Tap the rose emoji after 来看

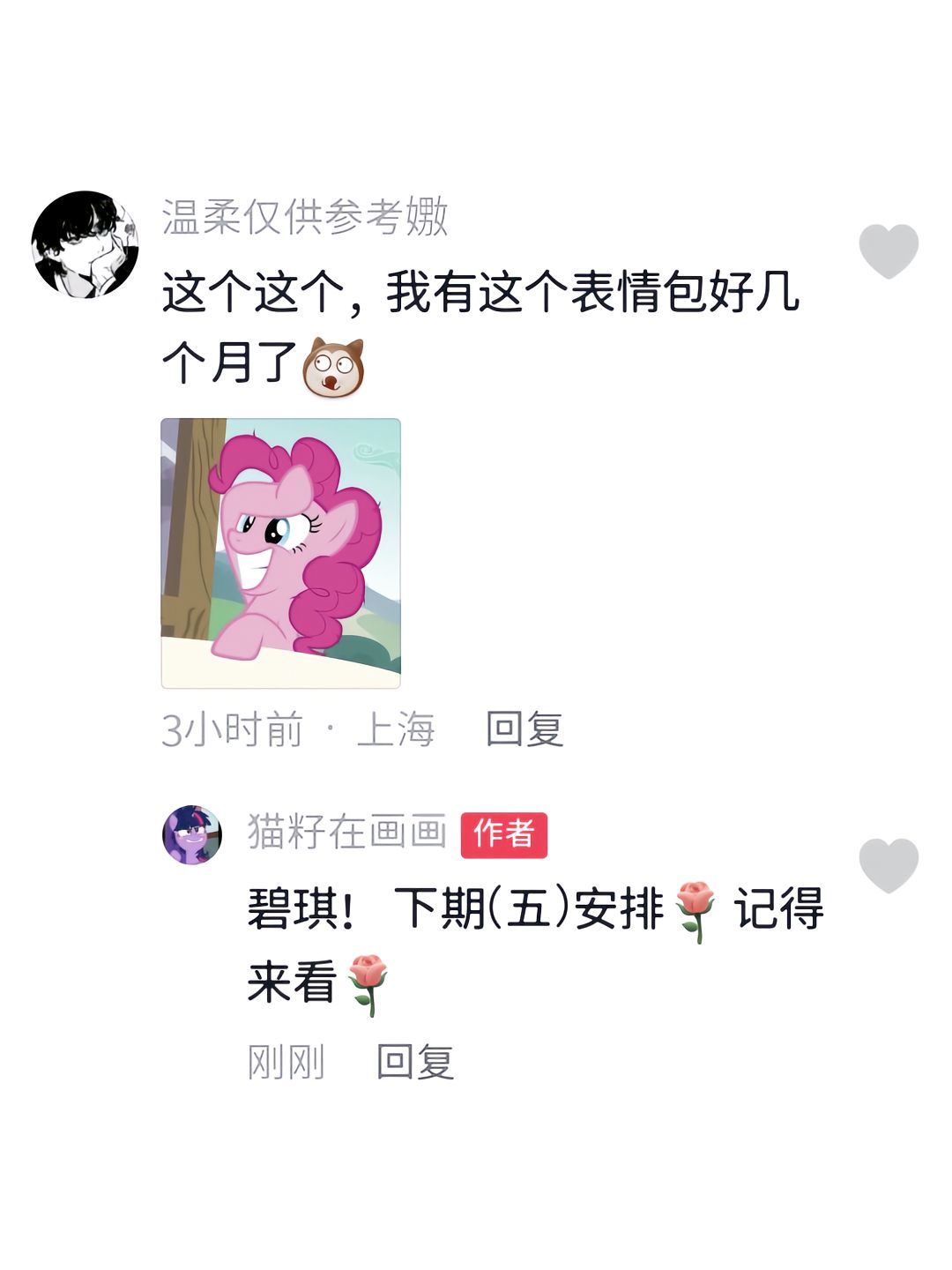point(368,984)
